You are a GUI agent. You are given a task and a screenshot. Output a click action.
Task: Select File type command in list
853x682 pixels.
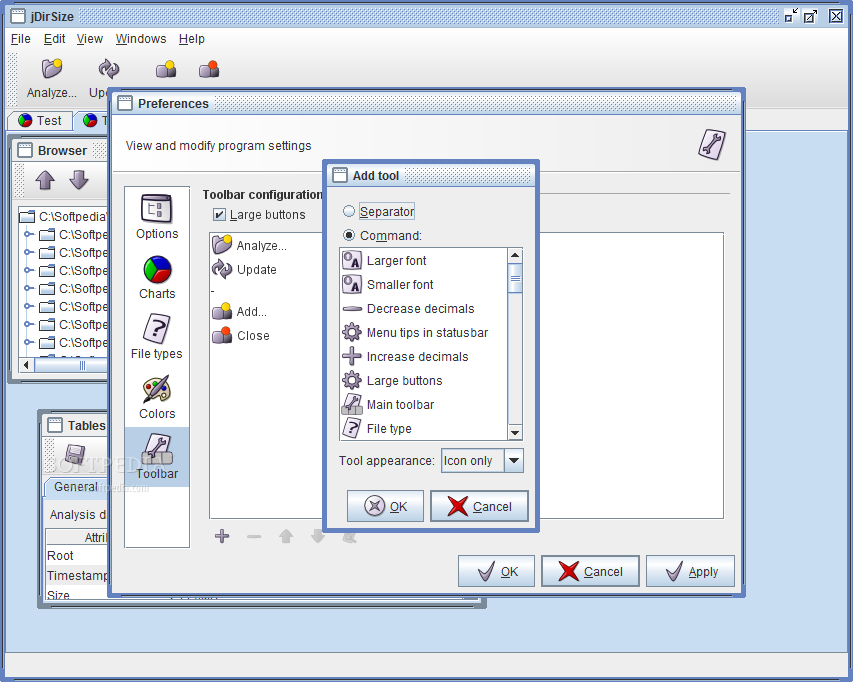(x=423, y=428)
